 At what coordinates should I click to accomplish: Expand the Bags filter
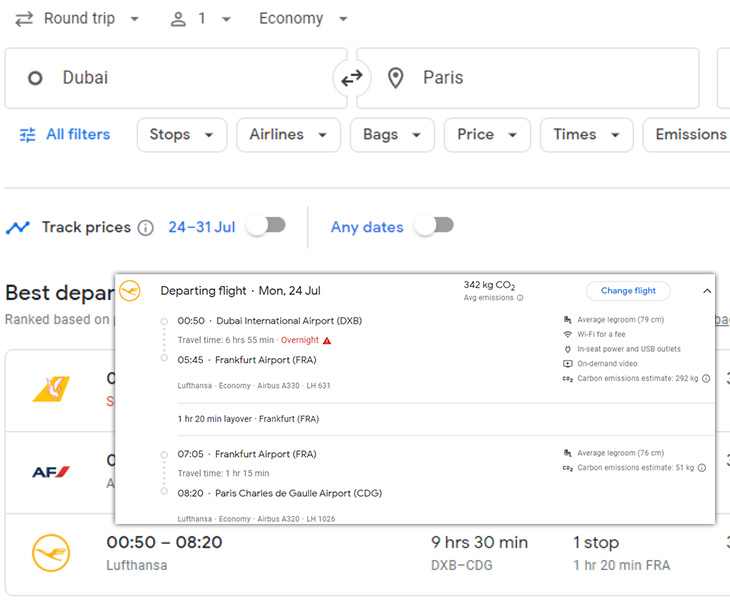pos(392,135)
